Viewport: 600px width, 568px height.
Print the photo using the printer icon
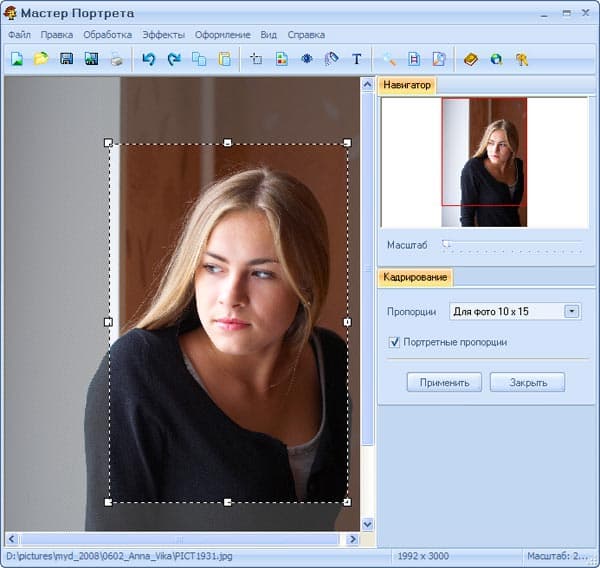point(117,59)
